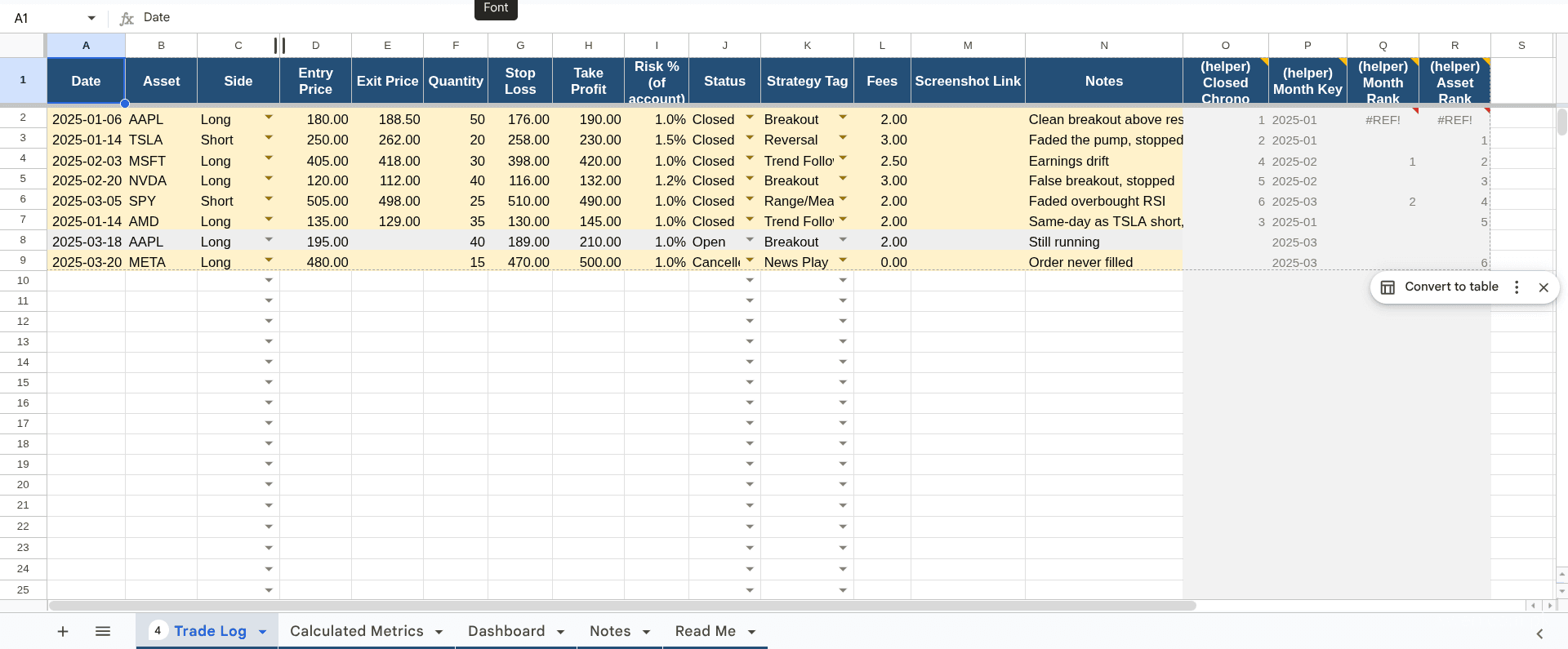Viewport: 1568px width, 649px height.
Task: Switch to the Dashboard sheet tab
Action: tap(506, 631)
